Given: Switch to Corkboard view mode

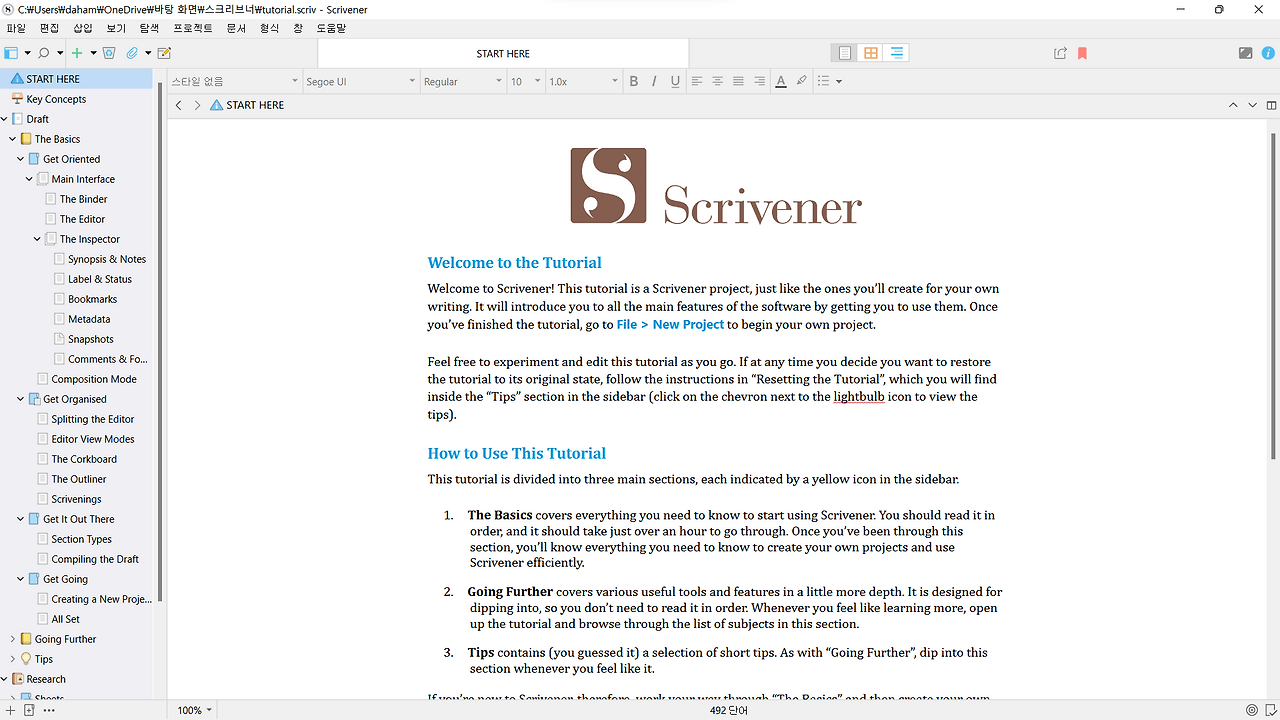Looking at the screenshot, I should click(x=871, y=53).
